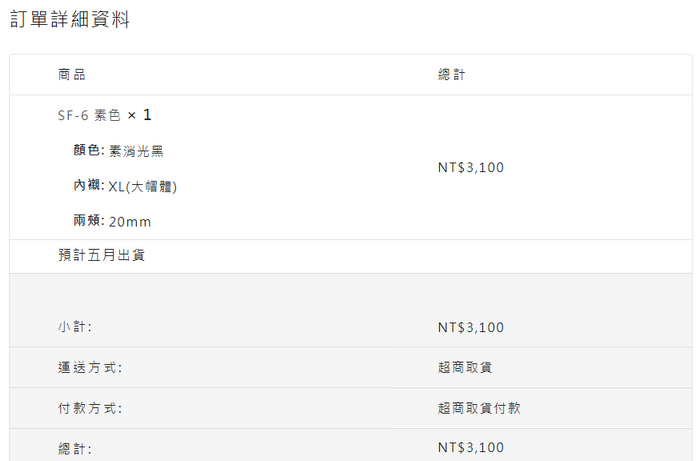Click the 商品 column header
Screen dimensions: 700x461
(x=72, y=75)
